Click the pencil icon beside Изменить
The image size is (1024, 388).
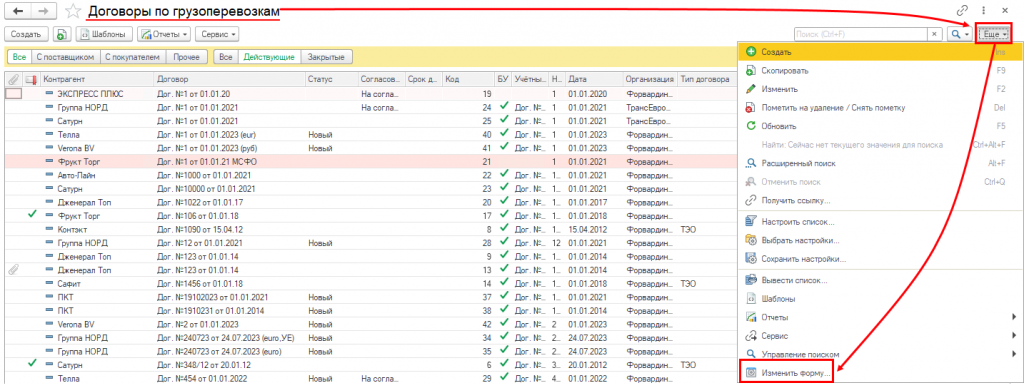click(x=751, y=89)
